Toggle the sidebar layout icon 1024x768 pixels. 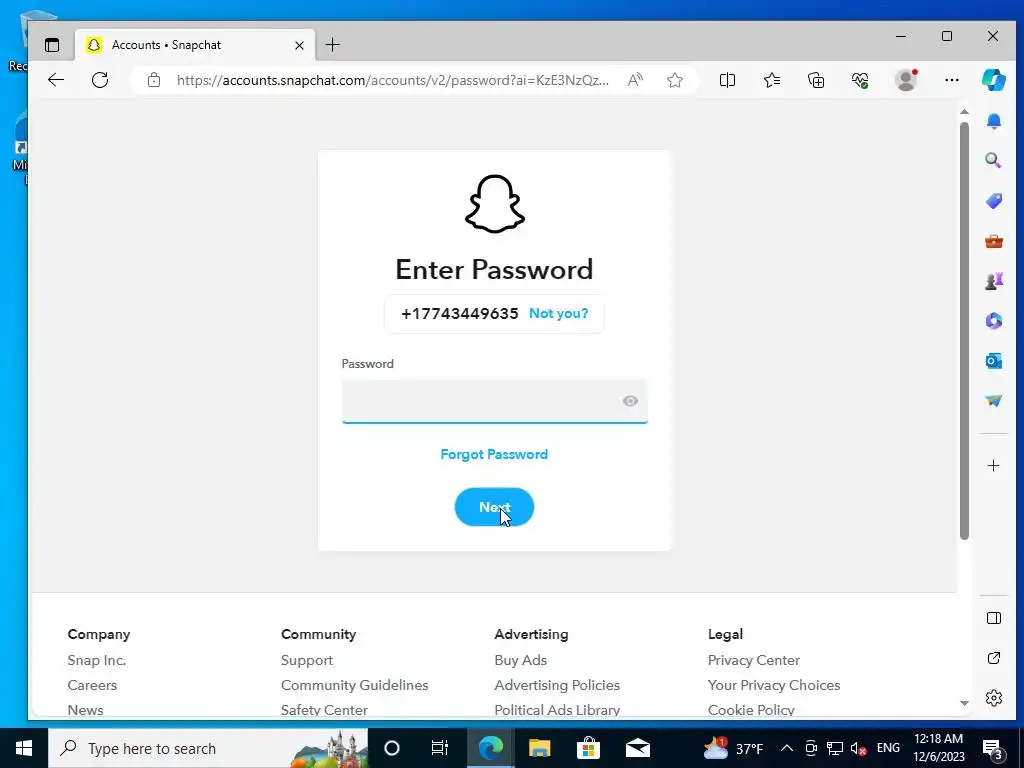pos(993,618)
